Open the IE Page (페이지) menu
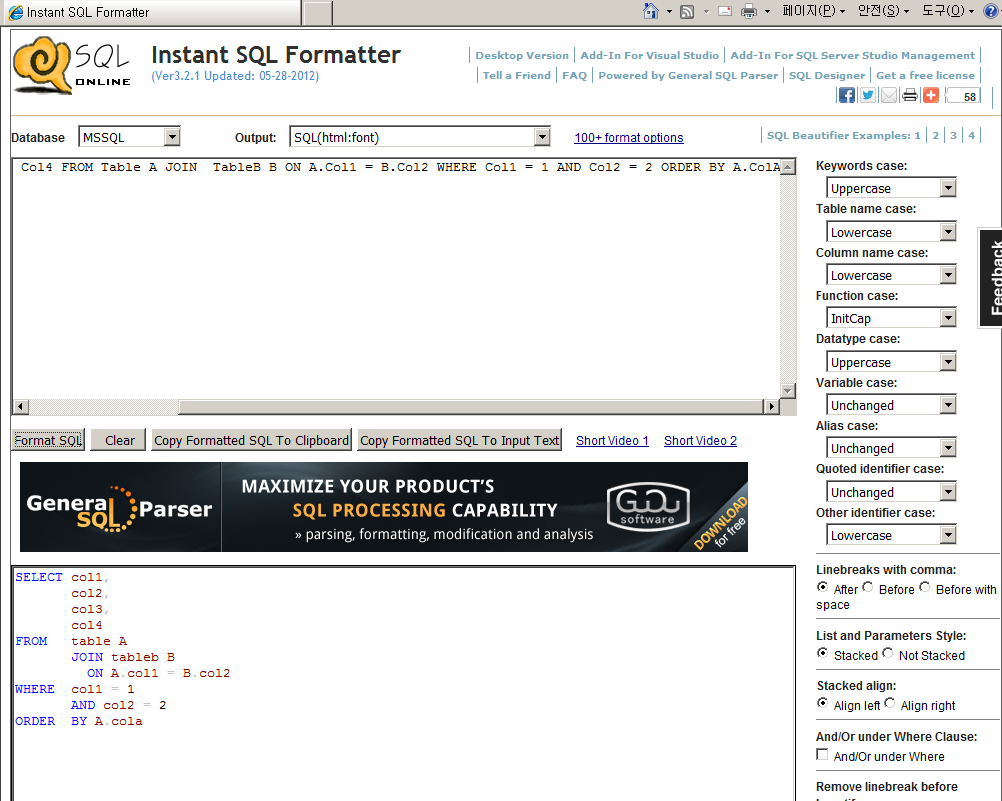The height and width of the screenshot is (801, 1002). (813, 11)
